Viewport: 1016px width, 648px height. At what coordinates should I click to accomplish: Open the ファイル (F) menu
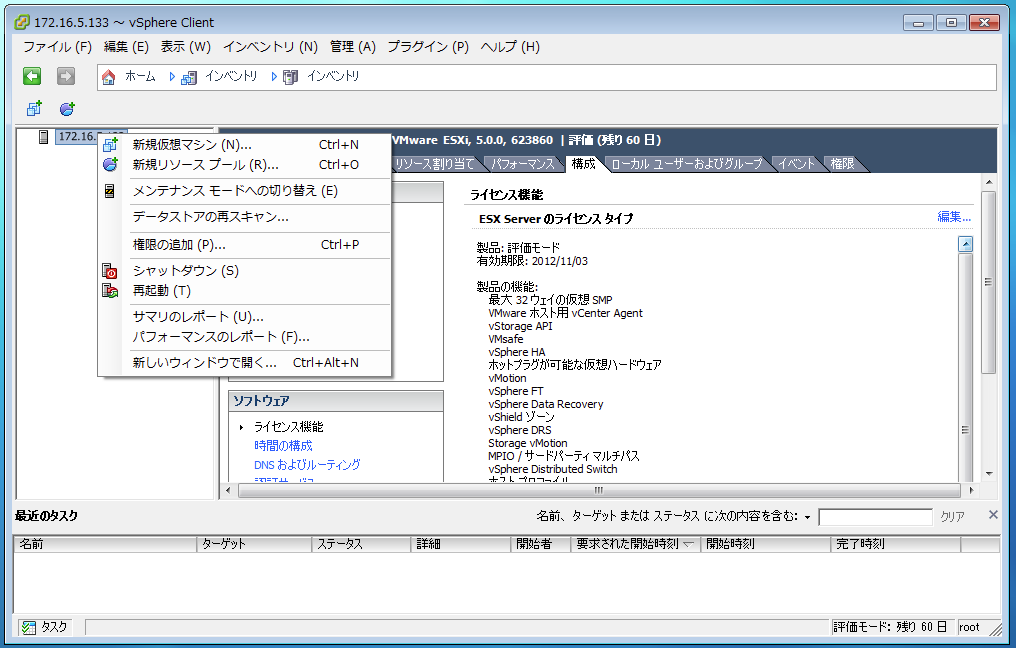point(58,47)
